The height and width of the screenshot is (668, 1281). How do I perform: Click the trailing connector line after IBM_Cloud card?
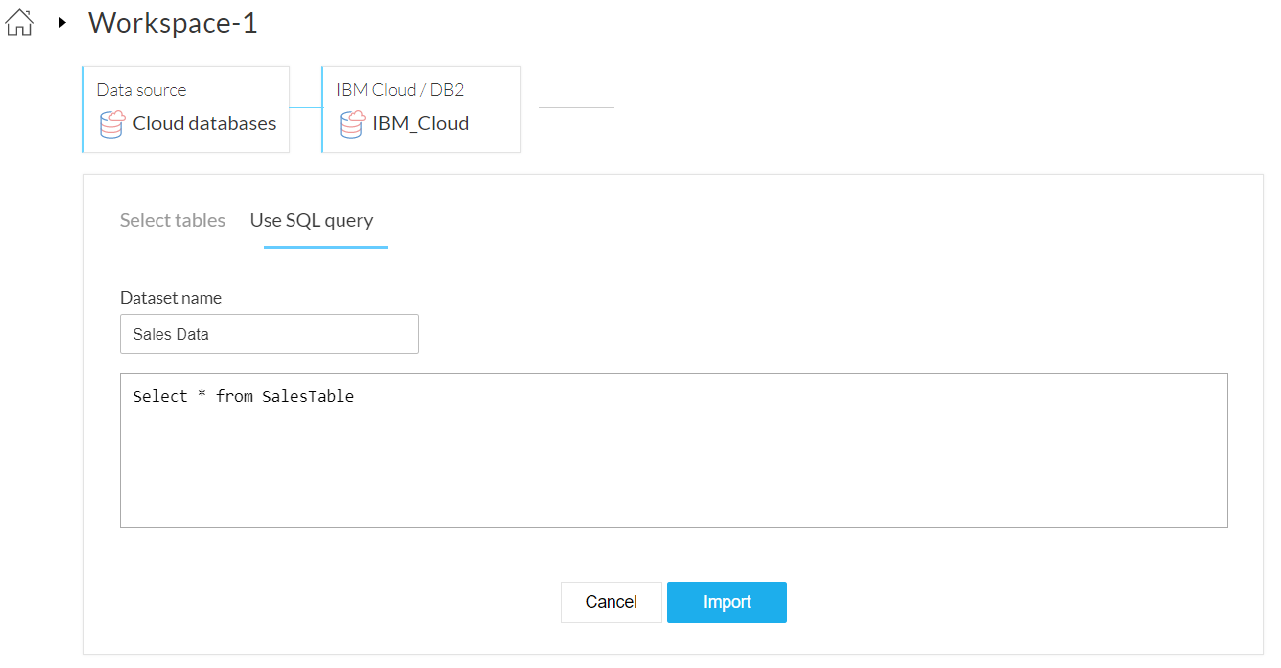click(576, 108)
